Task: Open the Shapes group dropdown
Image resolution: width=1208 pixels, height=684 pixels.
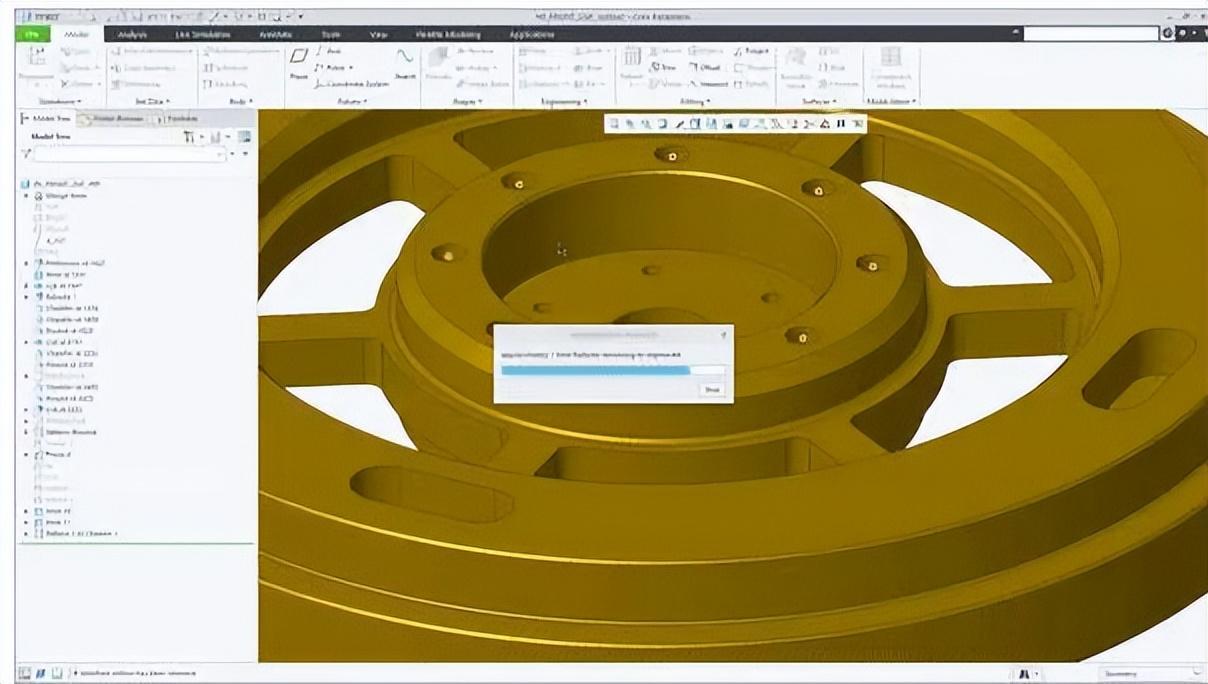Action: point(466,101)
